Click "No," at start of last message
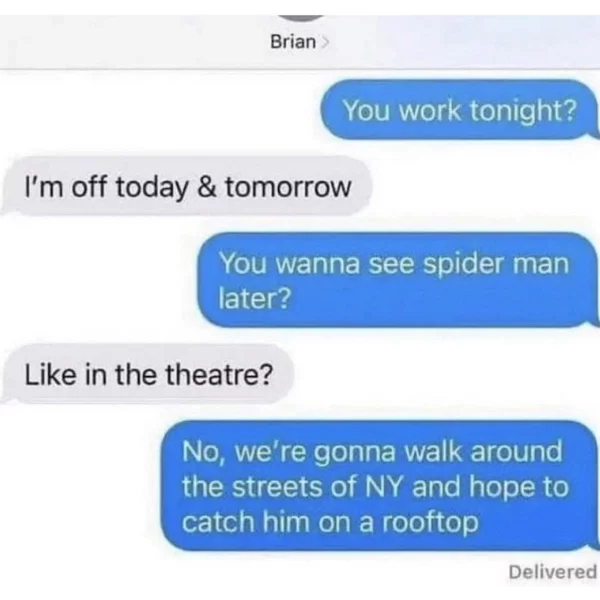Screen dimensions: 600x600 click(205, 452)
